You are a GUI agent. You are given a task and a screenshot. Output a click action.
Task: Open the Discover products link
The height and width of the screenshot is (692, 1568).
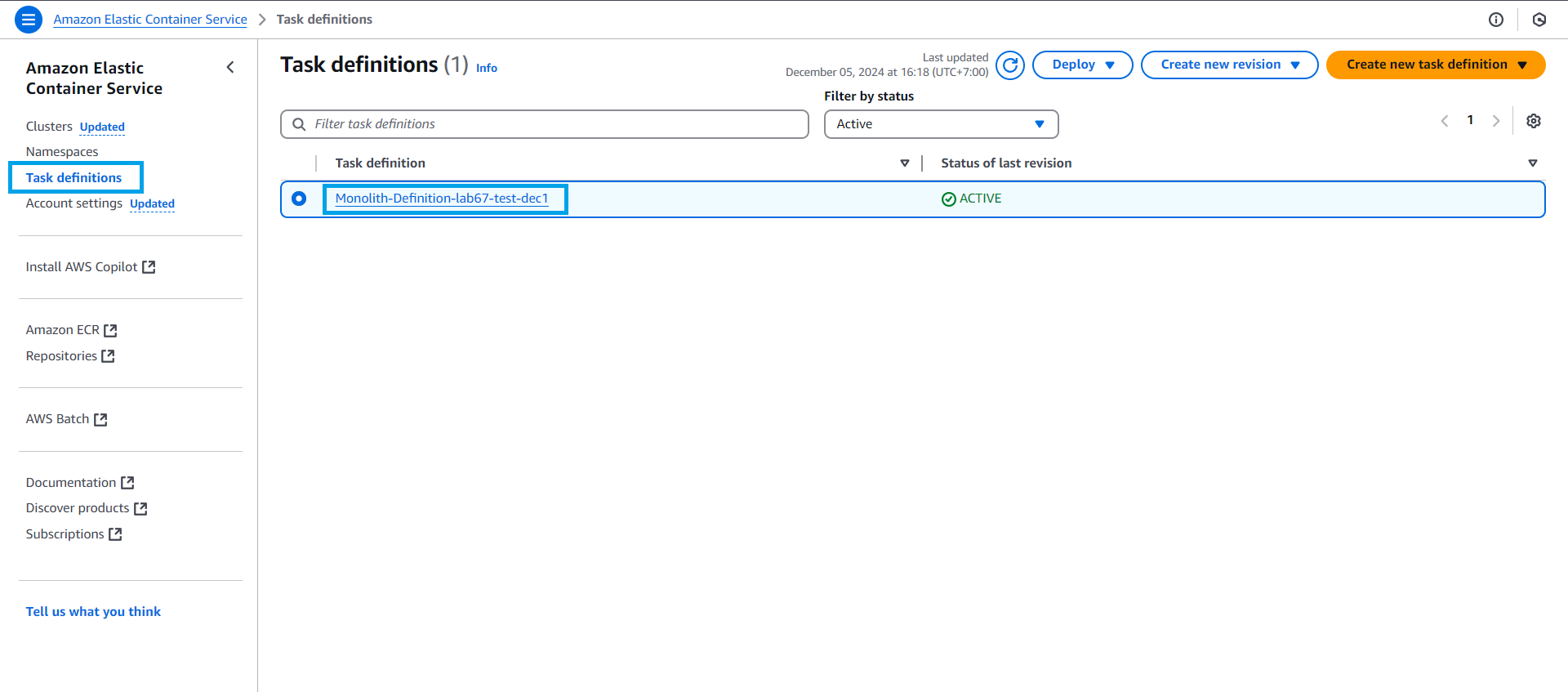click(x=78, y=508)
